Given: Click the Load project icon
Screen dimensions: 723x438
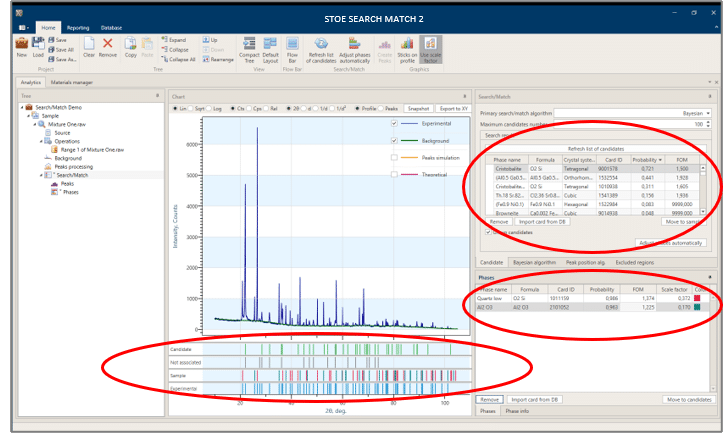Looking at the screenshot, I should pos(38,47).
